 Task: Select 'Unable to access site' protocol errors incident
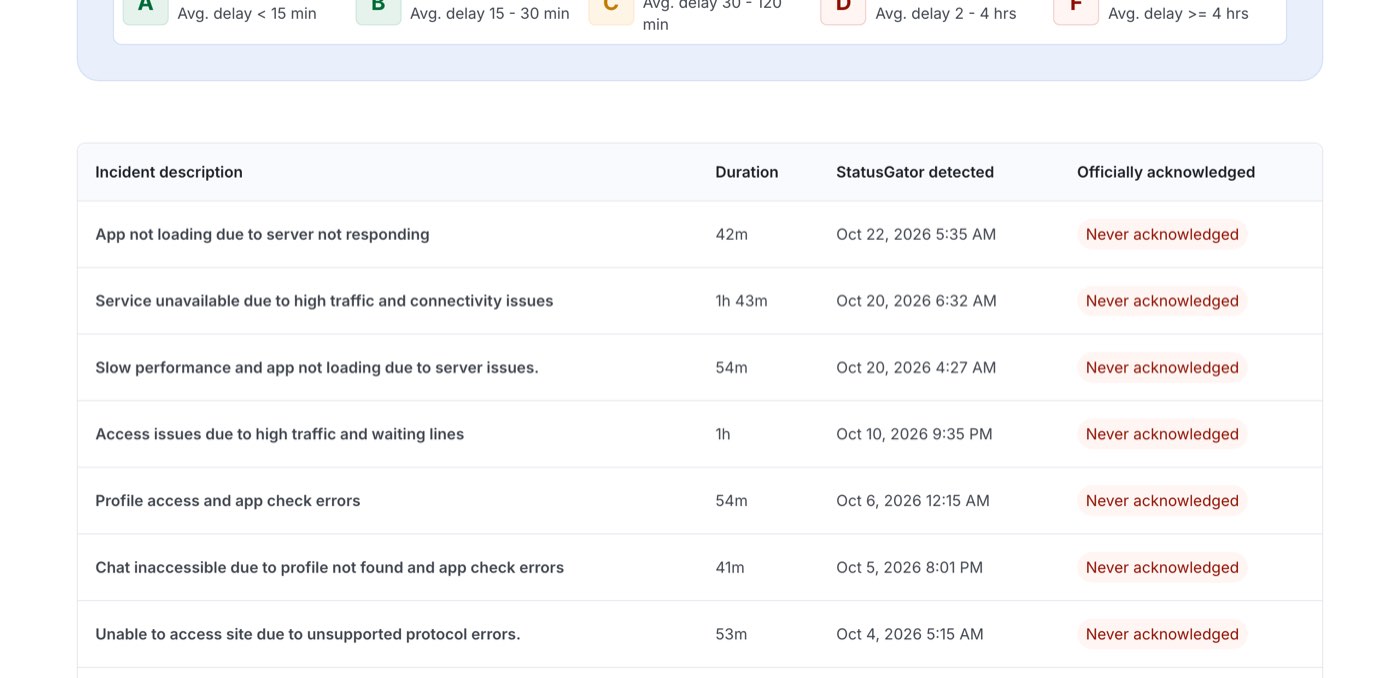tap(308, 634)
